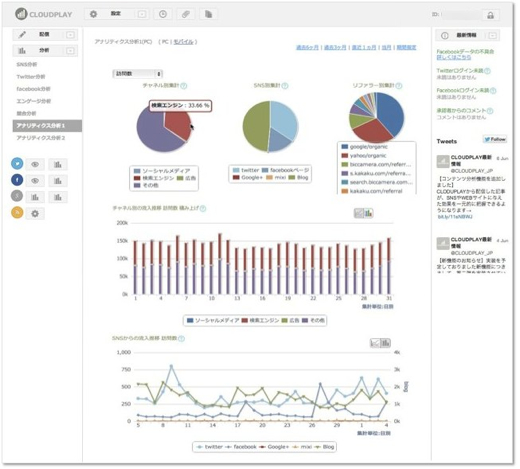
Task: Collapse the 分析 section arrow
Action: click(70, 51)
